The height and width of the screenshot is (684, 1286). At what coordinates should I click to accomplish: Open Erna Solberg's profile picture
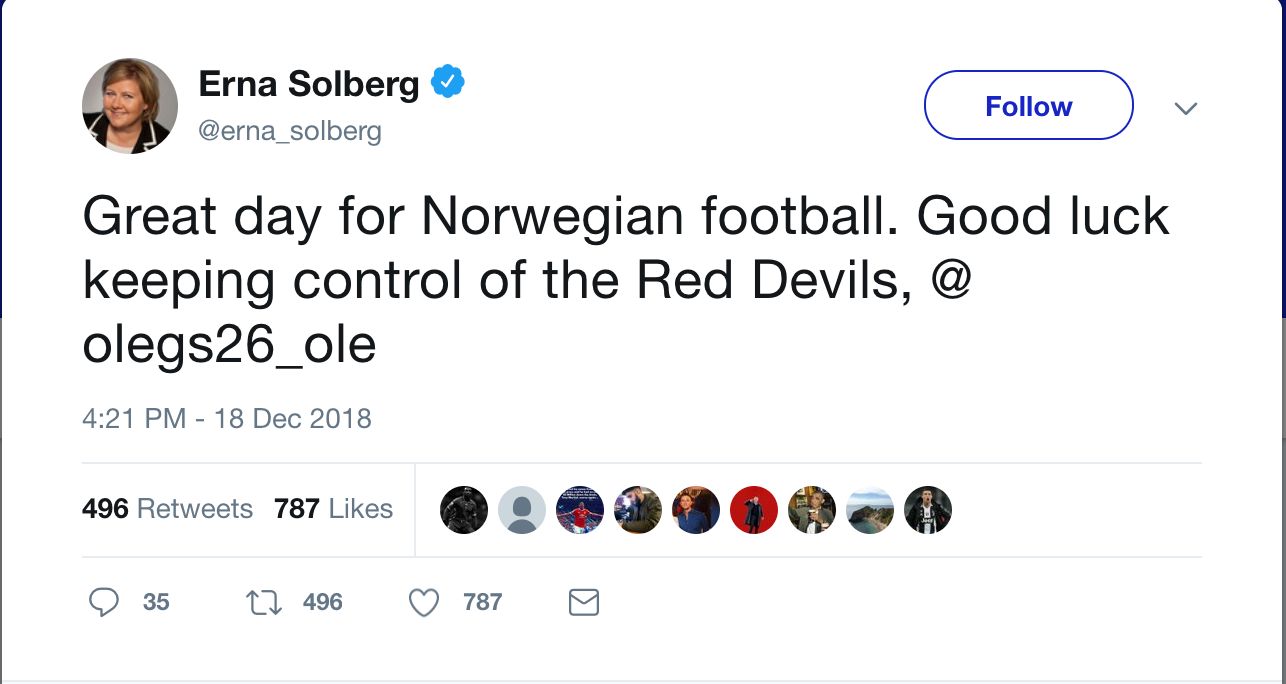coord(129,105)
